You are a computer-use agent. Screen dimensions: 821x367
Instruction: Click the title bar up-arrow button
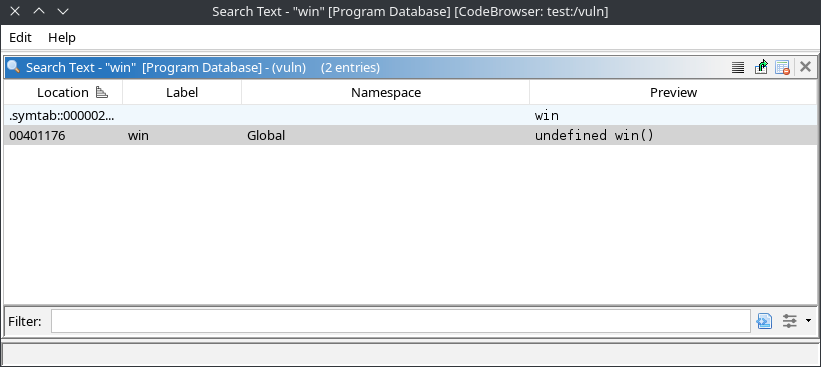point(39,12)
